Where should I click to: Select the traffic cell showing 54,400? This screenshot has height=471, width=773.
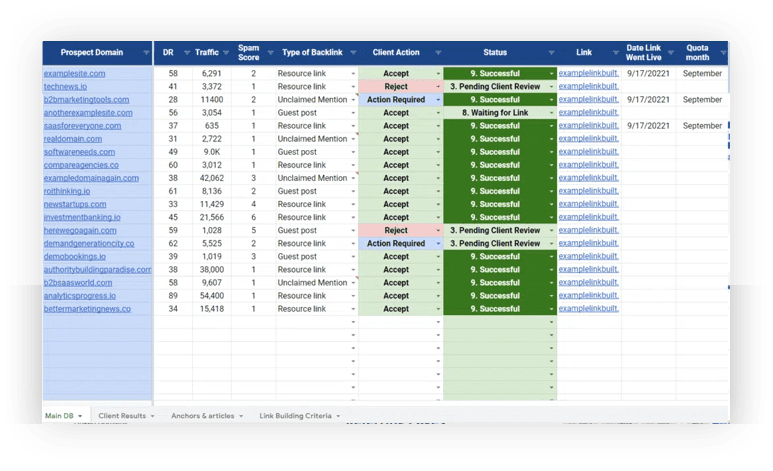pos(210,296)
